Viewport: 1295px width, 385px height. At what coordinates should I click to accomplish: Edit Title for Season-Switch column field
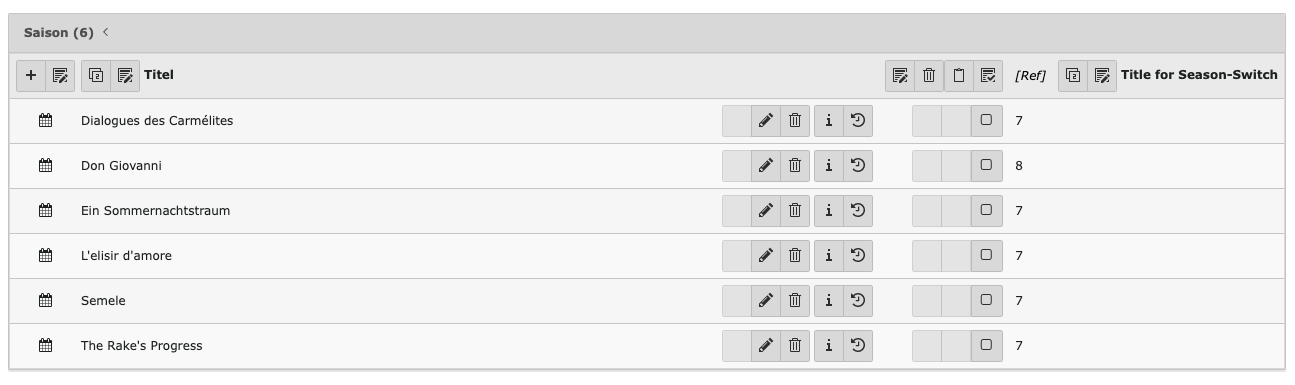click(x=1102, y=75)
